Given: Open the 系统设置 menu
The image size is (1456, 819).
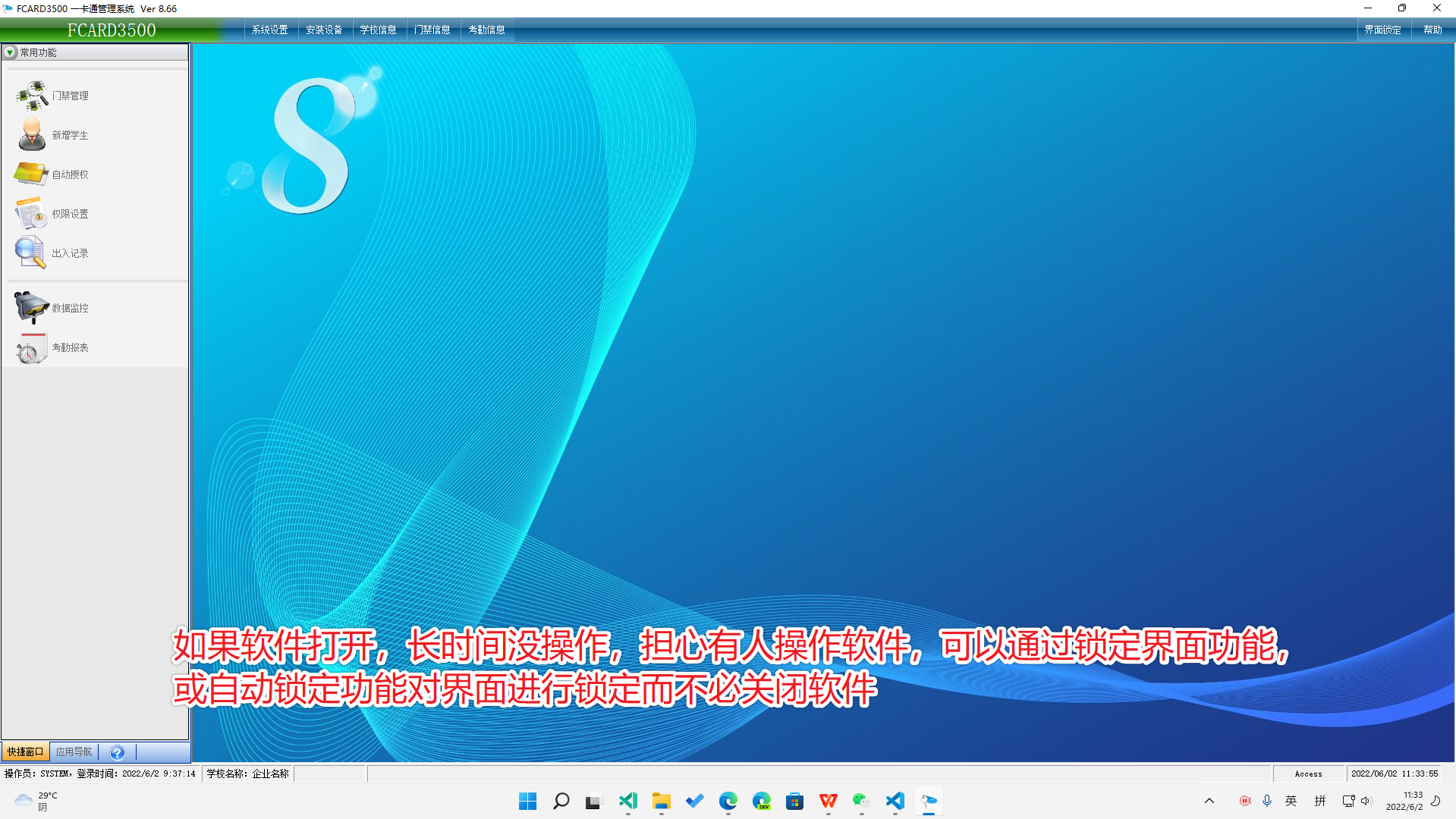Looking at the screenshot, I should click(x=270, y=30).
